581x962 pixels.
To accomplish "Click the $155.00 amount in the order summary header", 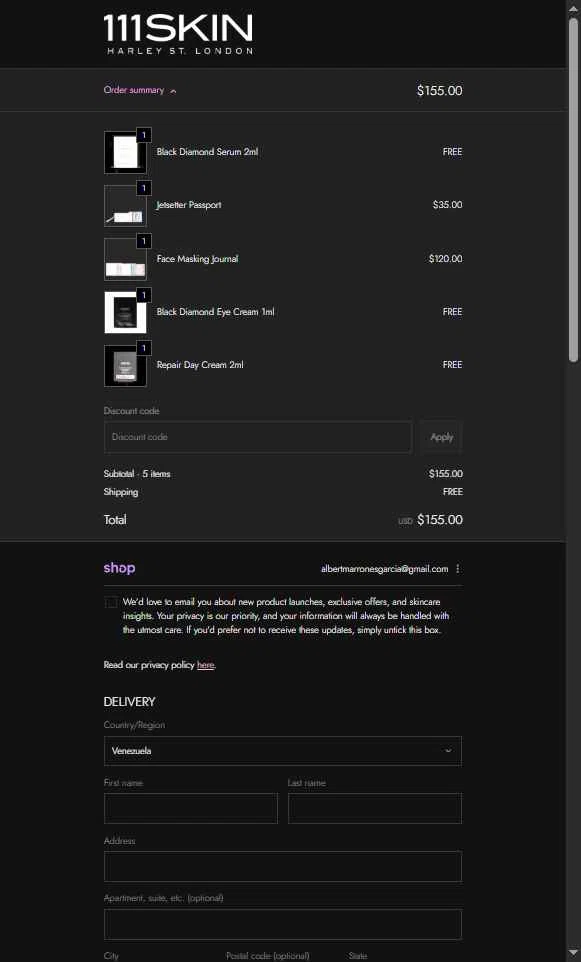I will point(440,91).
